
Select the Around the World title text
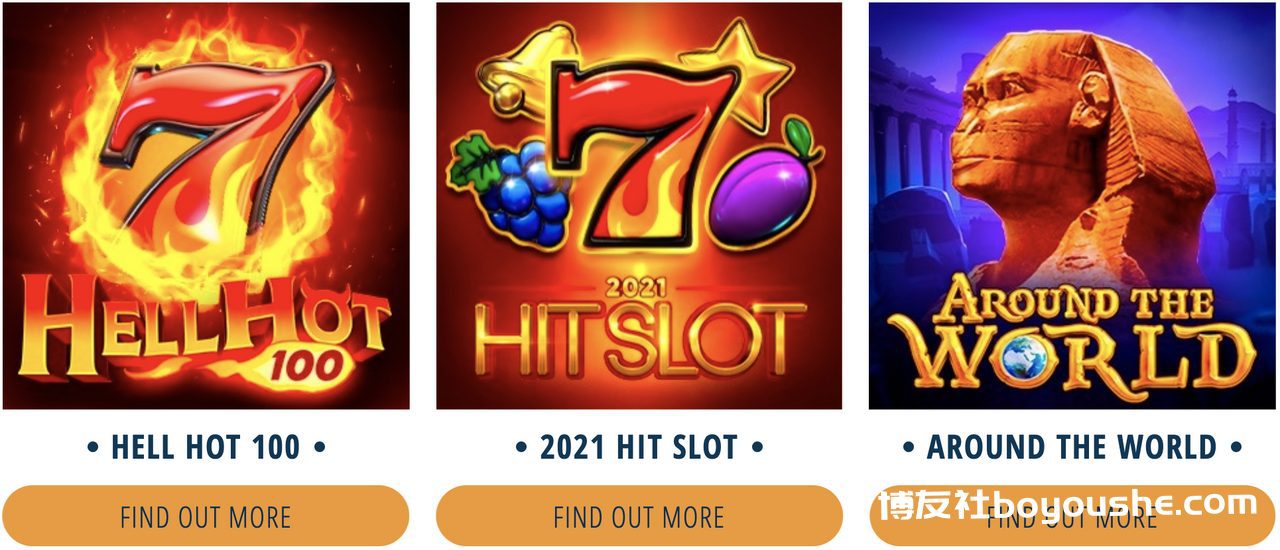(1073, 447)
